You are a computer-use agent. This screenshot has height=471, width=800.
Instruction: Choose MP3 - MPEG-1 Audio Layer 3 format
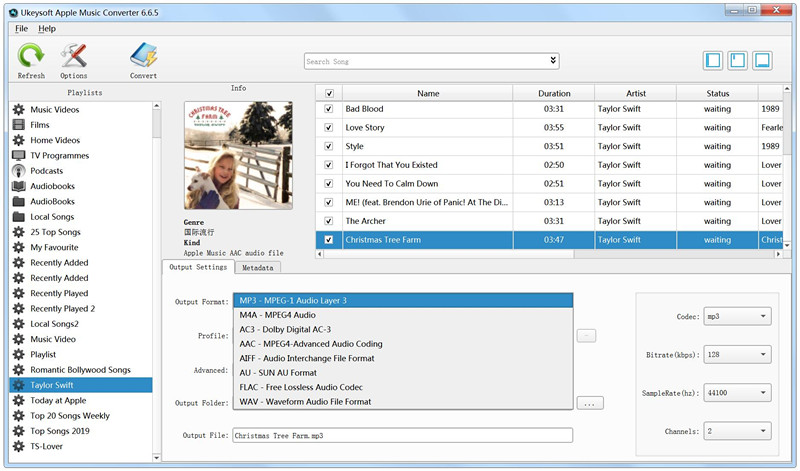pos(403,301)
